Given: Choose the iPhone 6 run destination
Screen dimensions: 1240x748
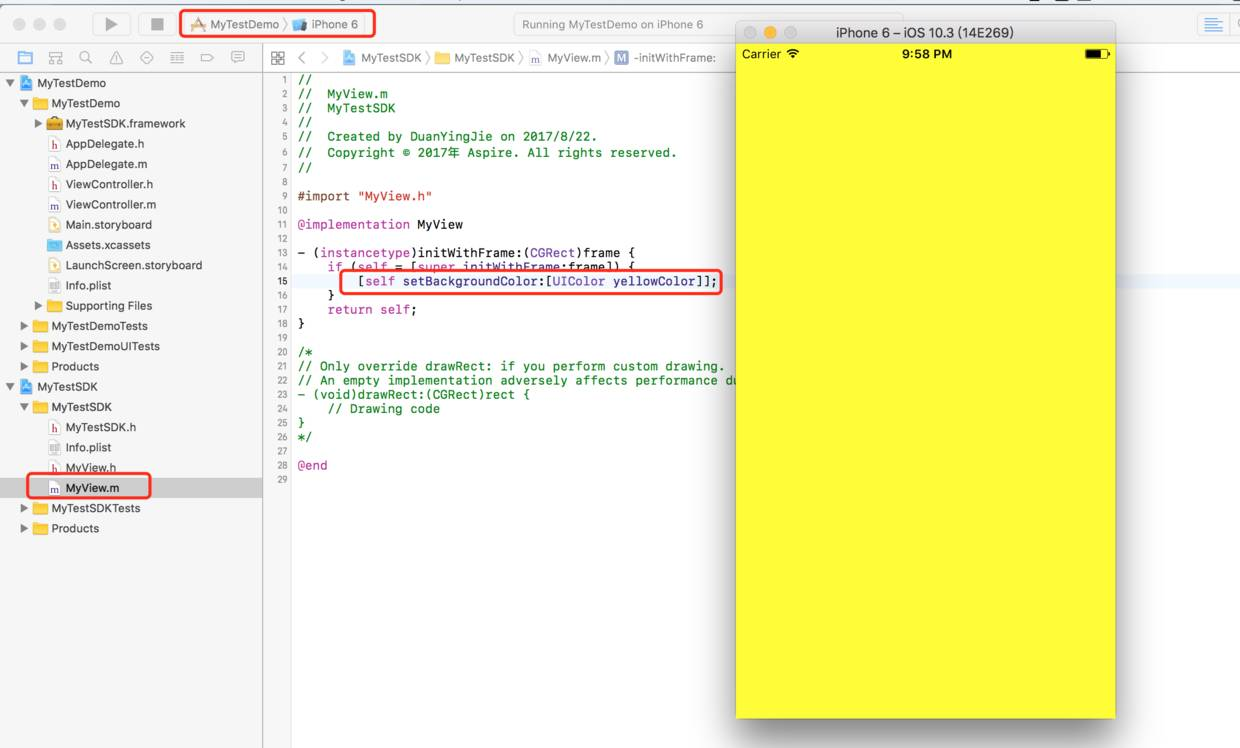Looking at the screenshot, I should point(326,24).
